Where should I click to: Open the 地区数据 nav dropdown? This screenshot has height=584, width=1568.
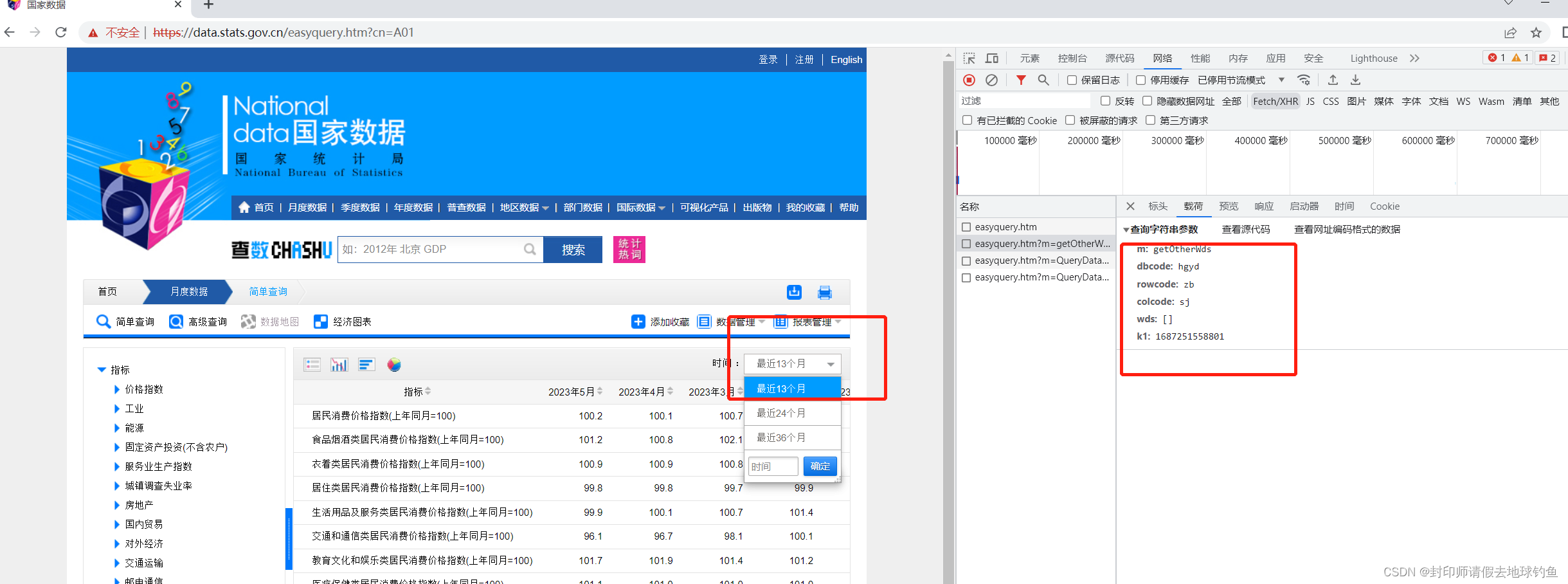(x=524, y=207)
